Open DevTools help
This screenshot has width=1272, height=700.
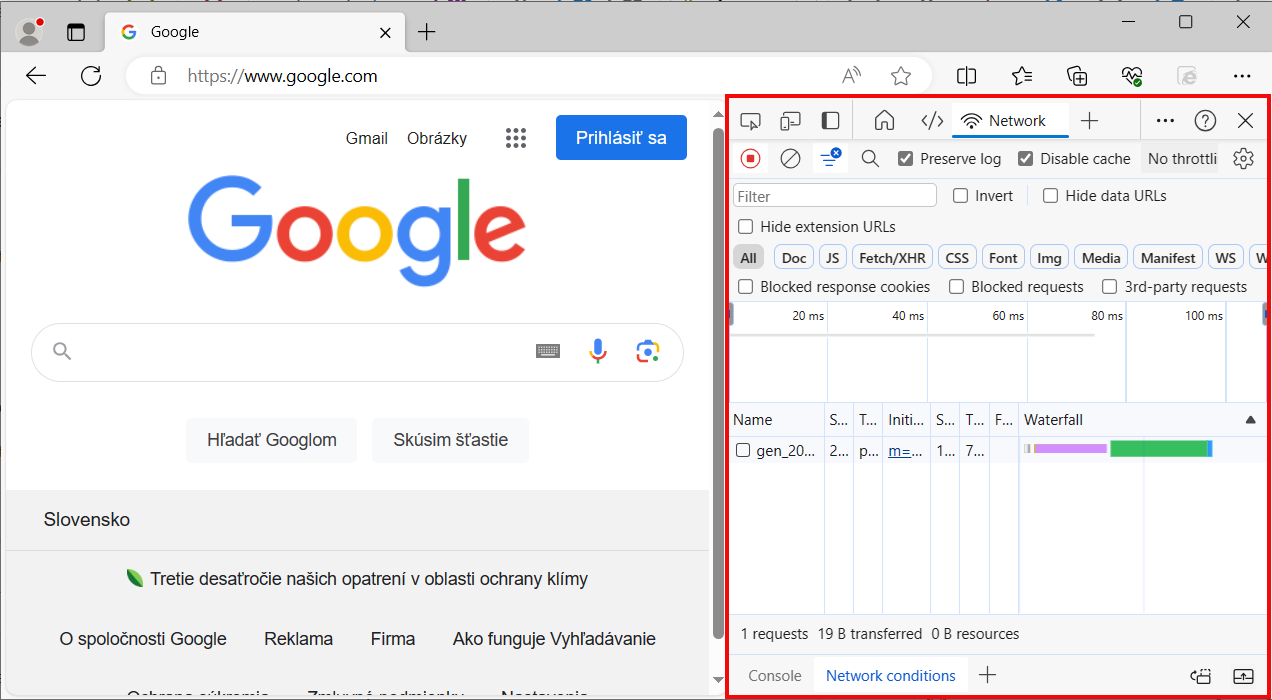[1206, 121]
